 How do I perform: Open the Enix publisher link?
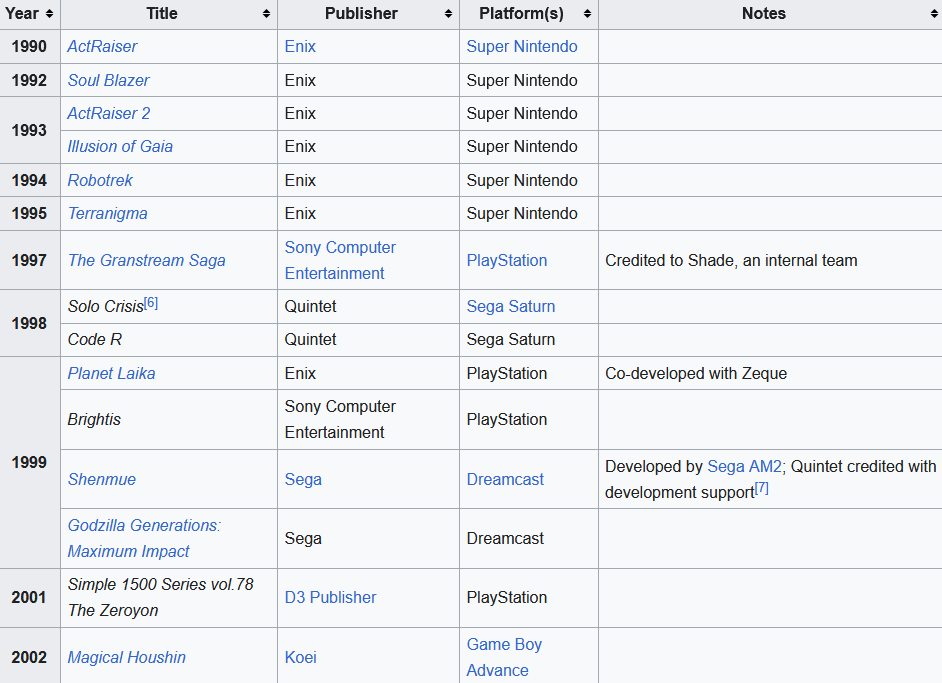tap(300, 46)
